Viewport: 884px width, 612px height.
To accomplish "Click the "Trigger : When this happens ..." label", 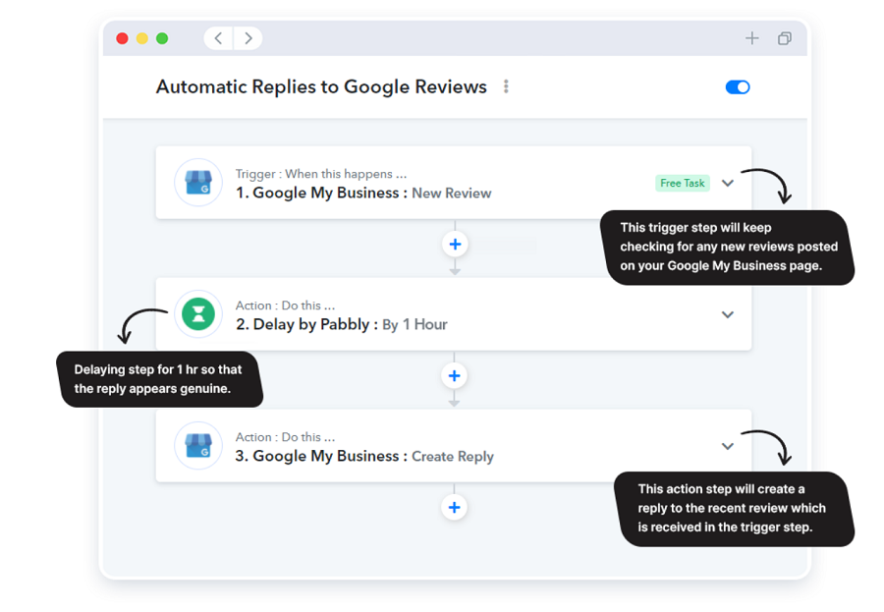I will tap(321, 174).
